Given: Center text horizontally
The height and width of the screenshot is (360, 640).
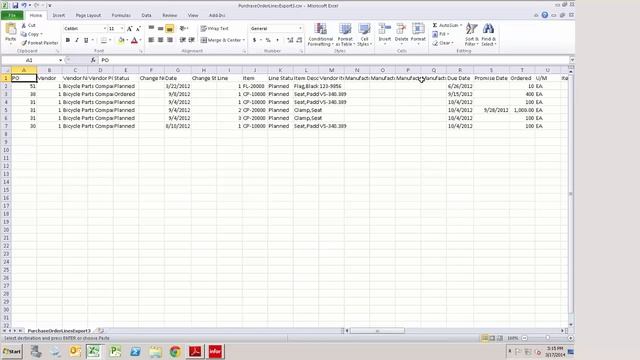Looking at the screenshot, I should click(x=160, y=40).
